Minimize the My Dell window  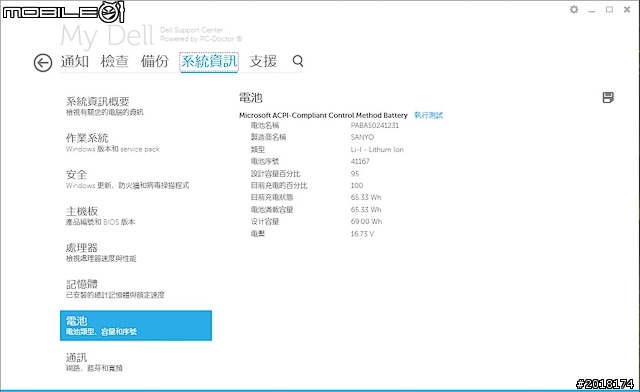tap(592, 10)
